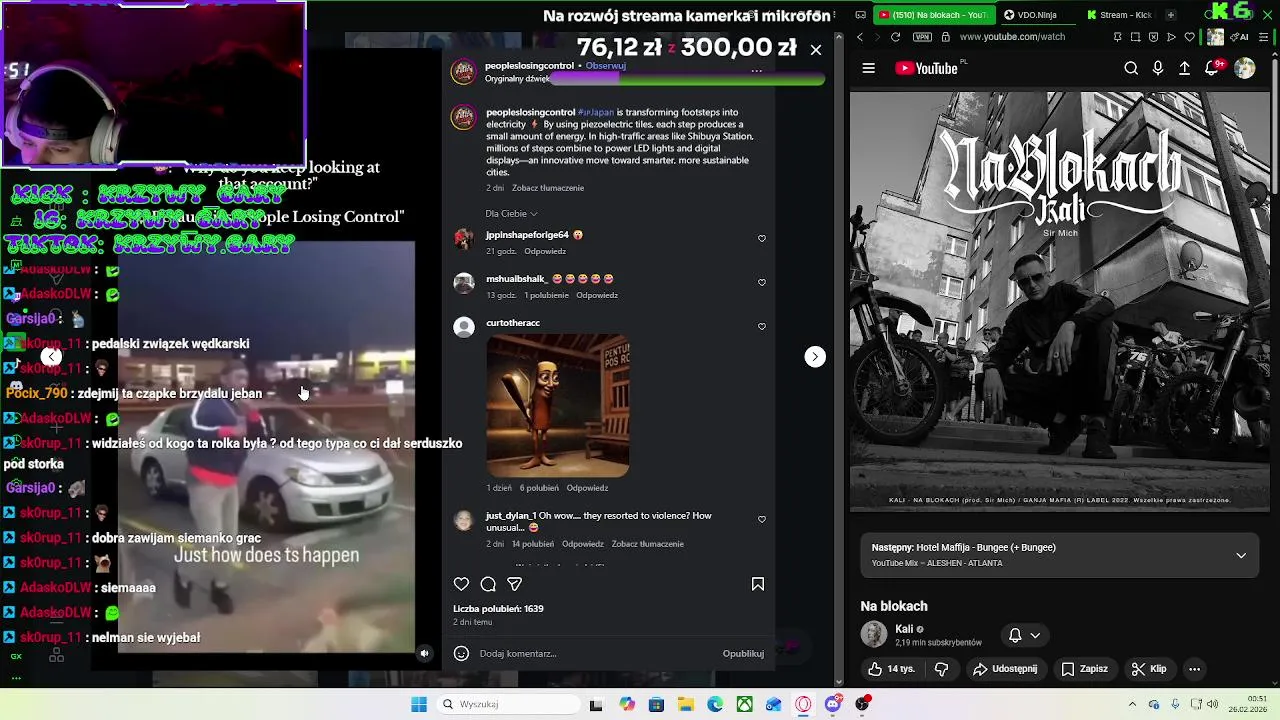Share the Instagram post

[x=514, y=584]
